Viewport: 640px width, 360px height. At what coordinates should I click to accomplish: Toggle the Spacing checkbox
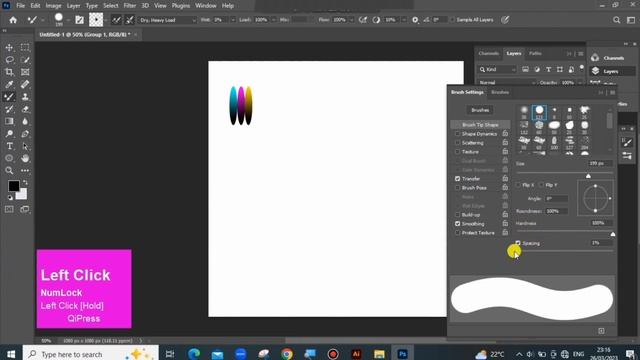point(518,243)
